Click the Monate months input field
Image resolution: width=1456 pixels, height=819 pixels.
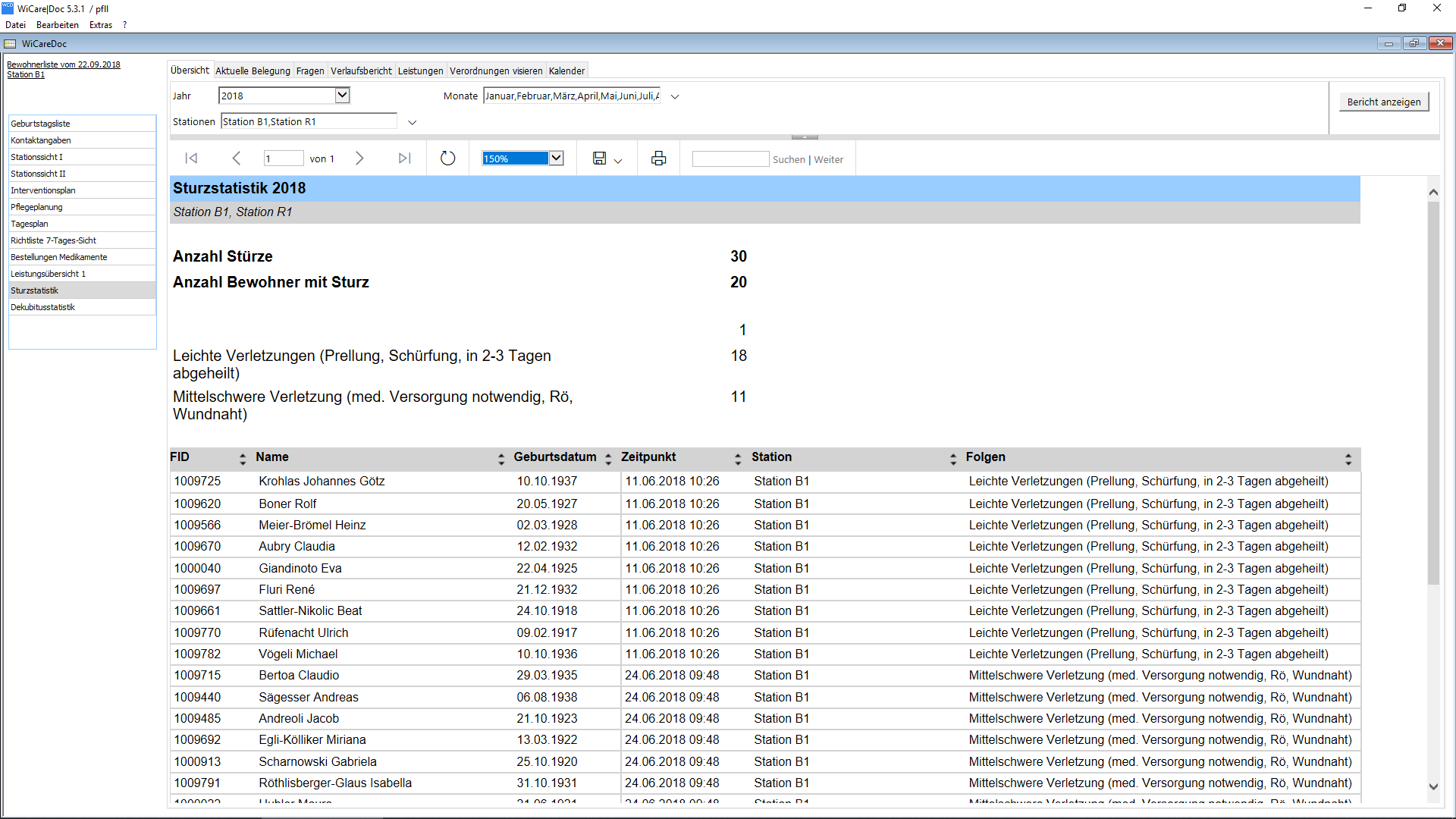coord(572,96)
